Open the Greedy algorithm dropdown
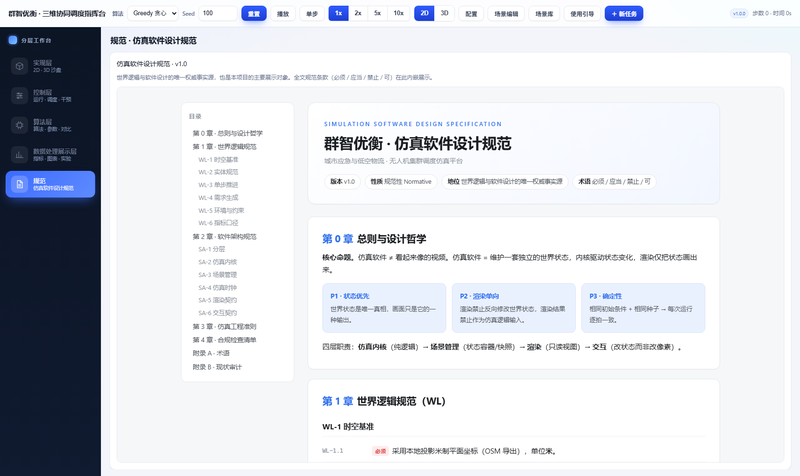The width and height of the screenshot is (800, 476). (x=153, y=13)
